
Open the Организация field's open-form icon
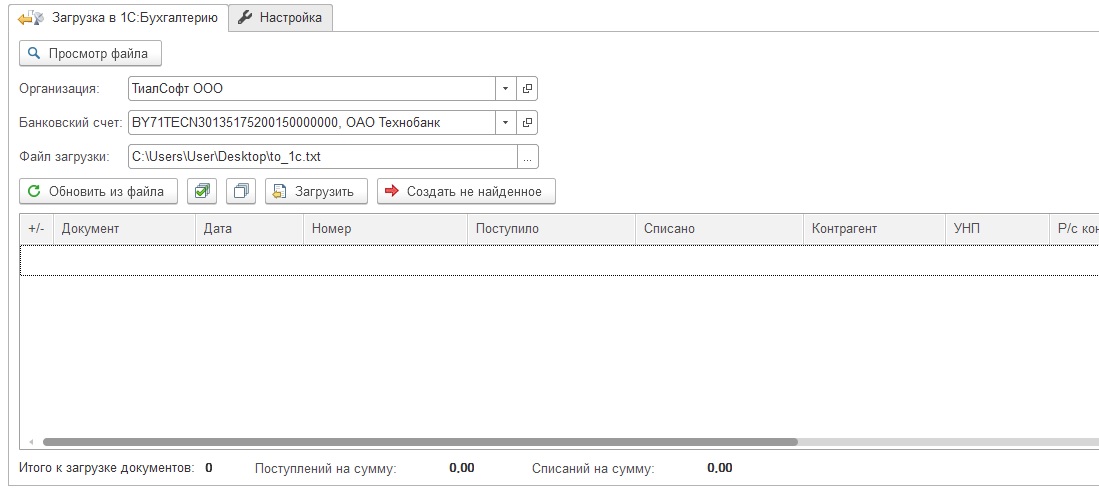pos(528,89)
